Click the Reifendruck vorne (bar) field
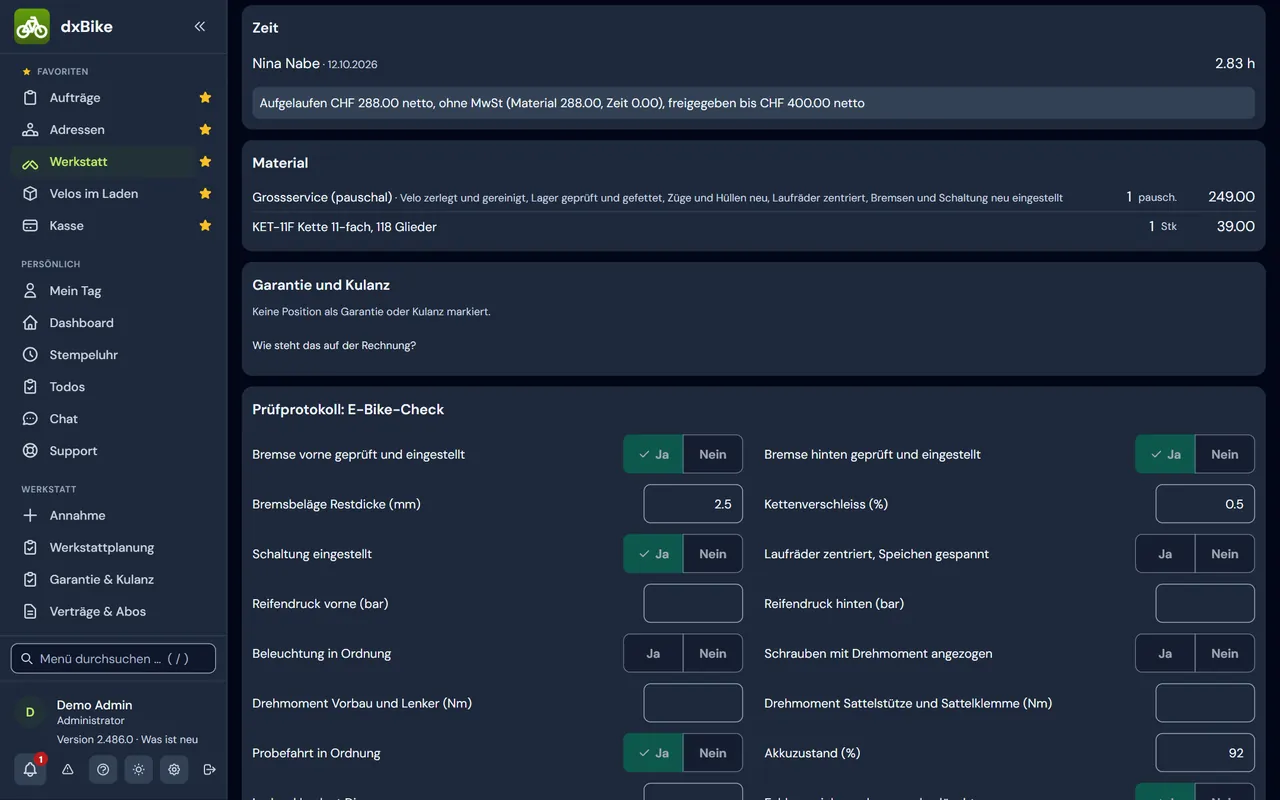The width and height of the screenshot is (1280, 800). coord(693,604)
